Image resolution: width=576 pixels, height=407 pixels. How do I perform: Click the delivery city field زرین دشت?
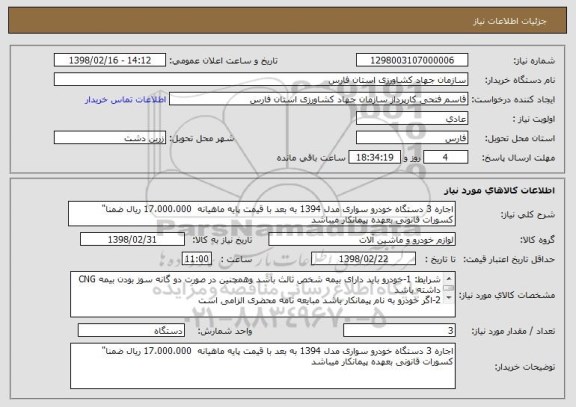point(110,138)
